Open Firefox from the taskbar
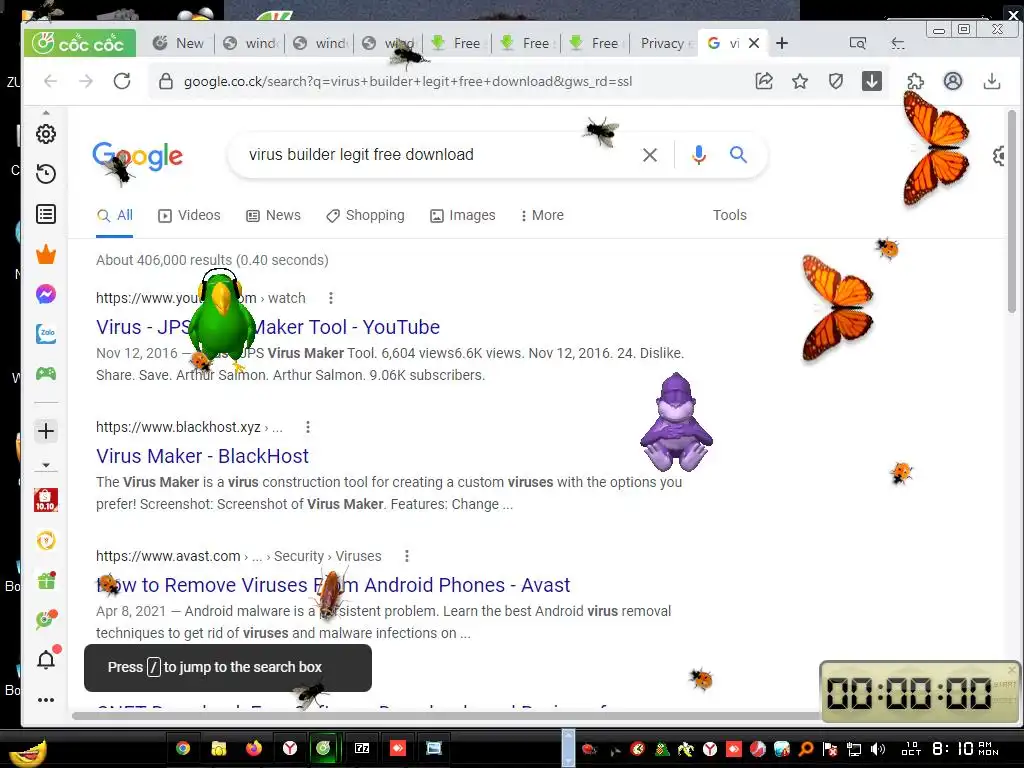This screenshot has height=768, width=1024. tap(254, 748)
